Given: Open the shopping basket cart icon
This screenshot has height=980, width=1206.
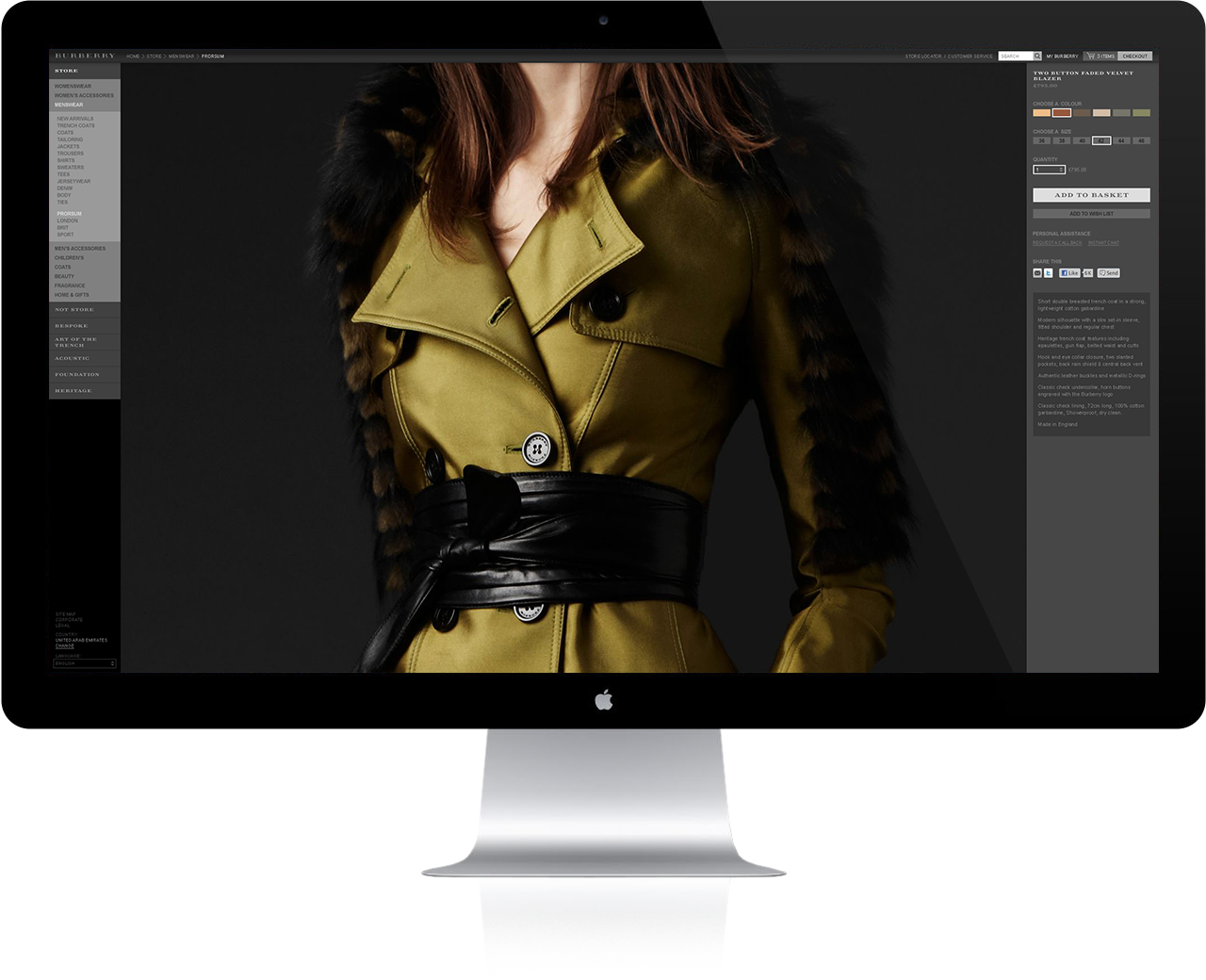Looking at the screenshot, I should pos(1091,57).
